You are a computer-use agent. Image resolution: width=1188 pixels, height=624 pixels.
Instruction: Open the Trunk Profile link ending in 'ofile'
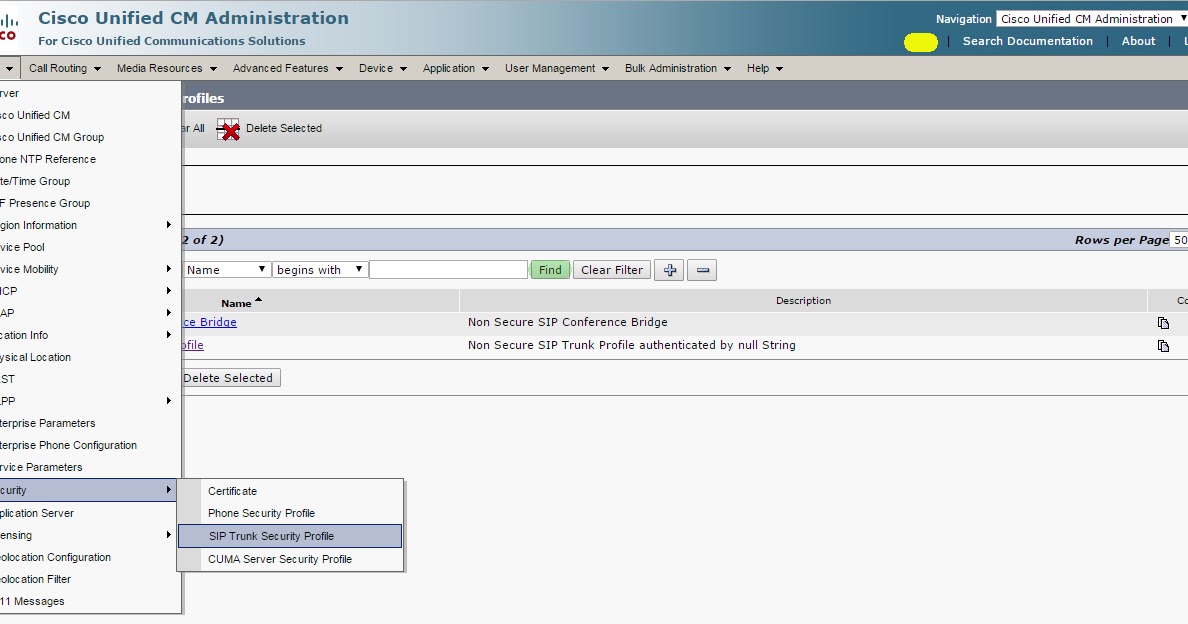tap(192, 345)
